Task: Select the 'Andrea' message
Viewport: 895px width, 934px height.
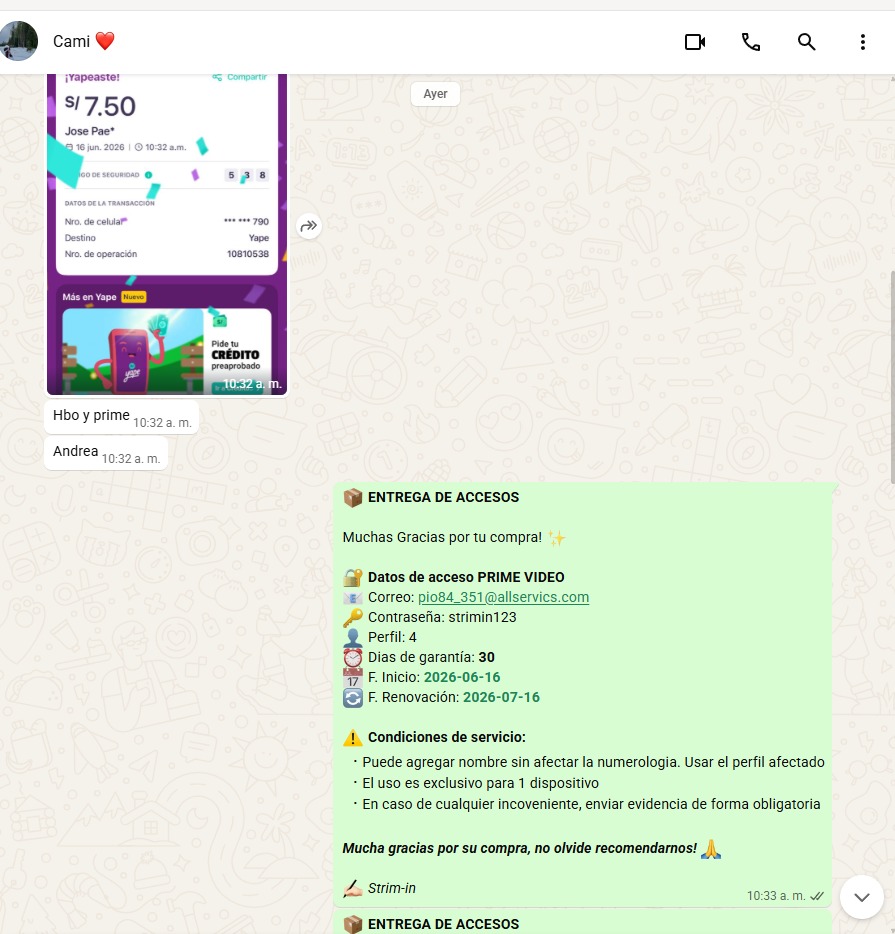Action: [106, 453]
